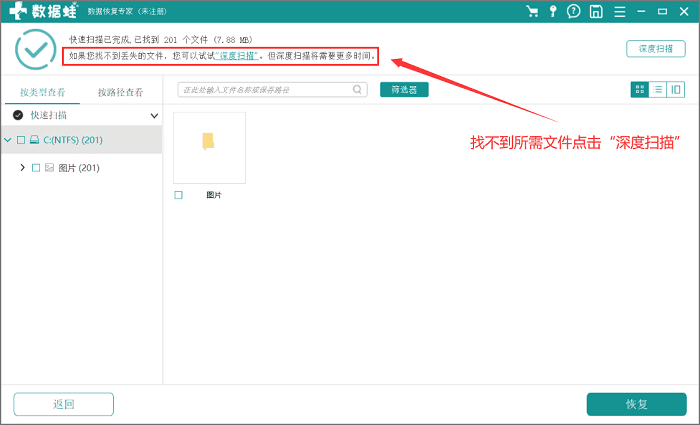Switch to 按路径查看 tab
Screen dimensions: 700x425
[121, 92]
